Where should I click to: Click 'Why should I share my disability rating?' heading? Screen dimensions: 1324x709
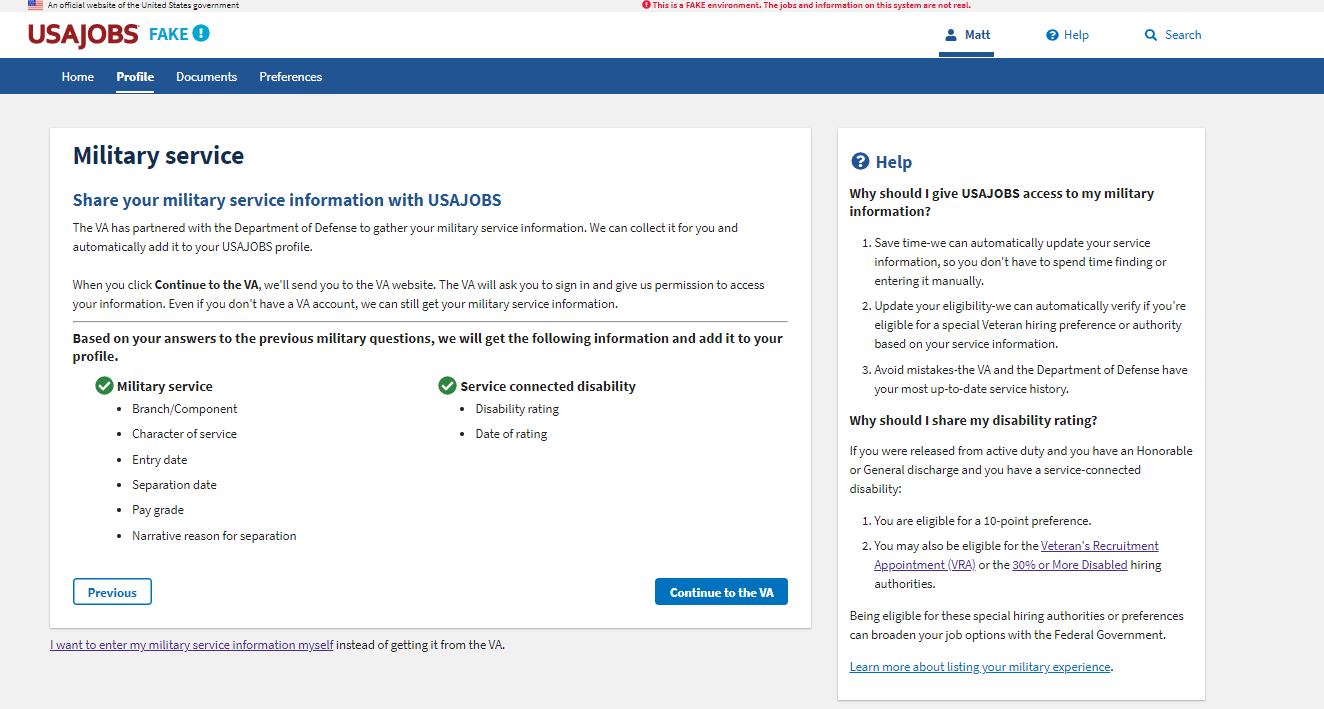973,420
